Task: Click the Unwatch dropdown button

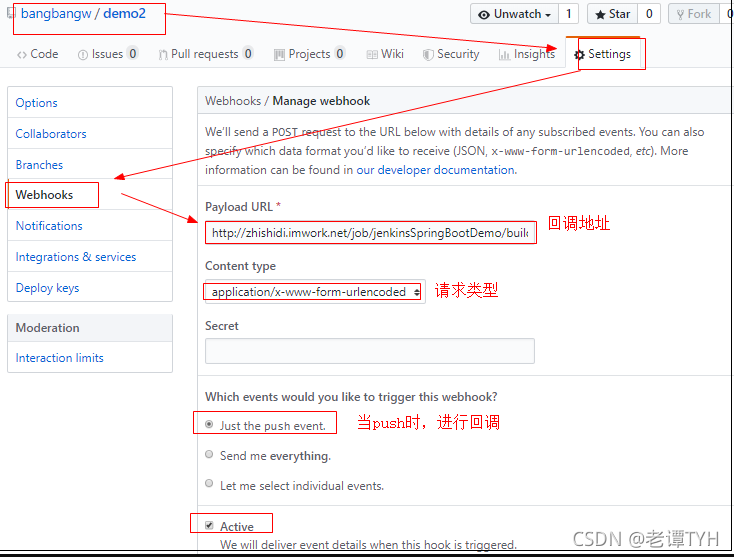Action: click(514, 14)
